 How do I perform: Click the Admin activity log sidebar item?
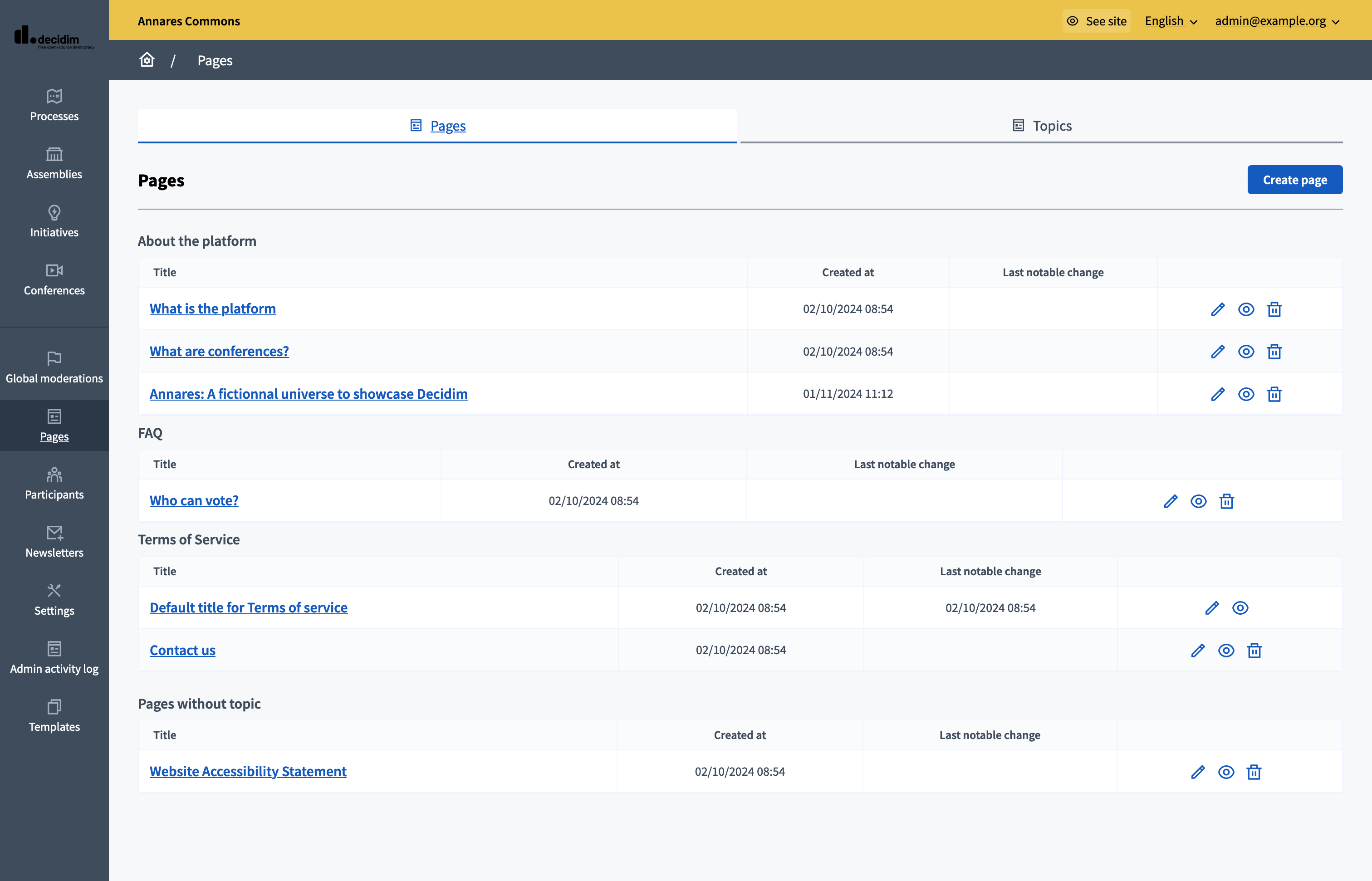click(54, 657)
